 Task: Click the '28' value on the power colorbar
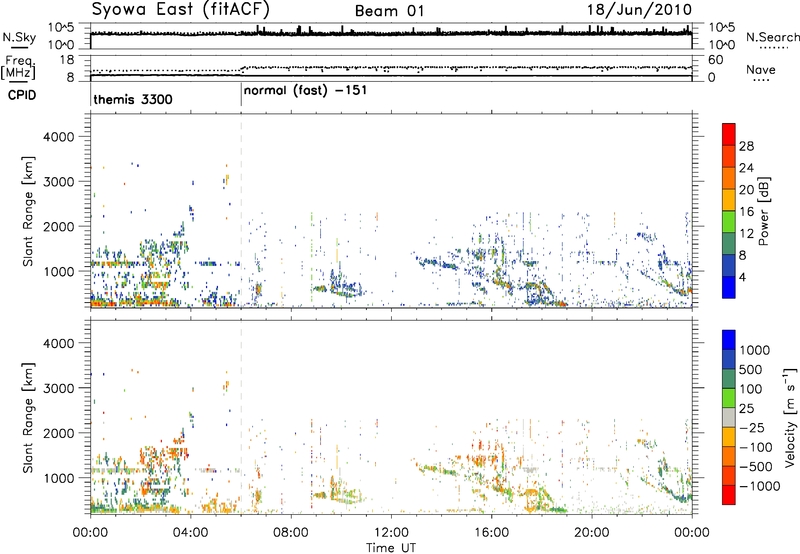pyautogui.click(x=746, y=146)
